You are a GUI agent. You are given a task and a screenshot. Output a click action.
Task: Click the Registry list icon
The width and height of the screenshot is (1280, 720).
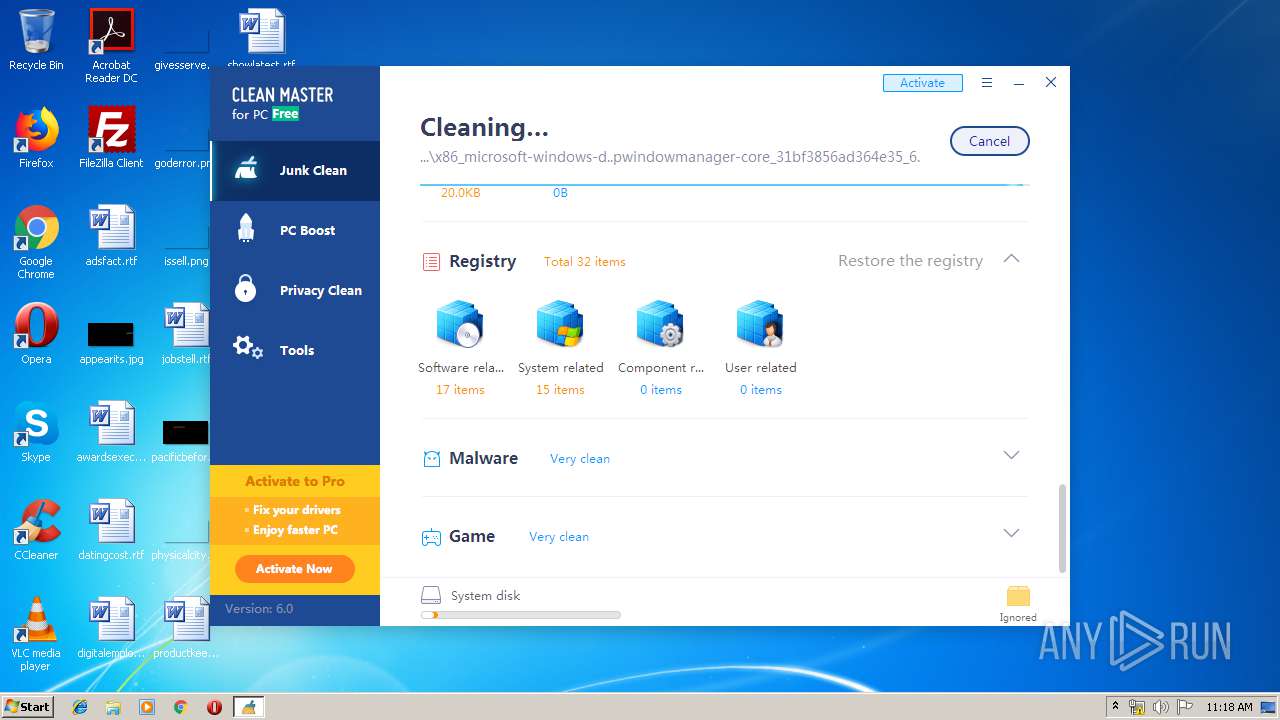point(431,262)
